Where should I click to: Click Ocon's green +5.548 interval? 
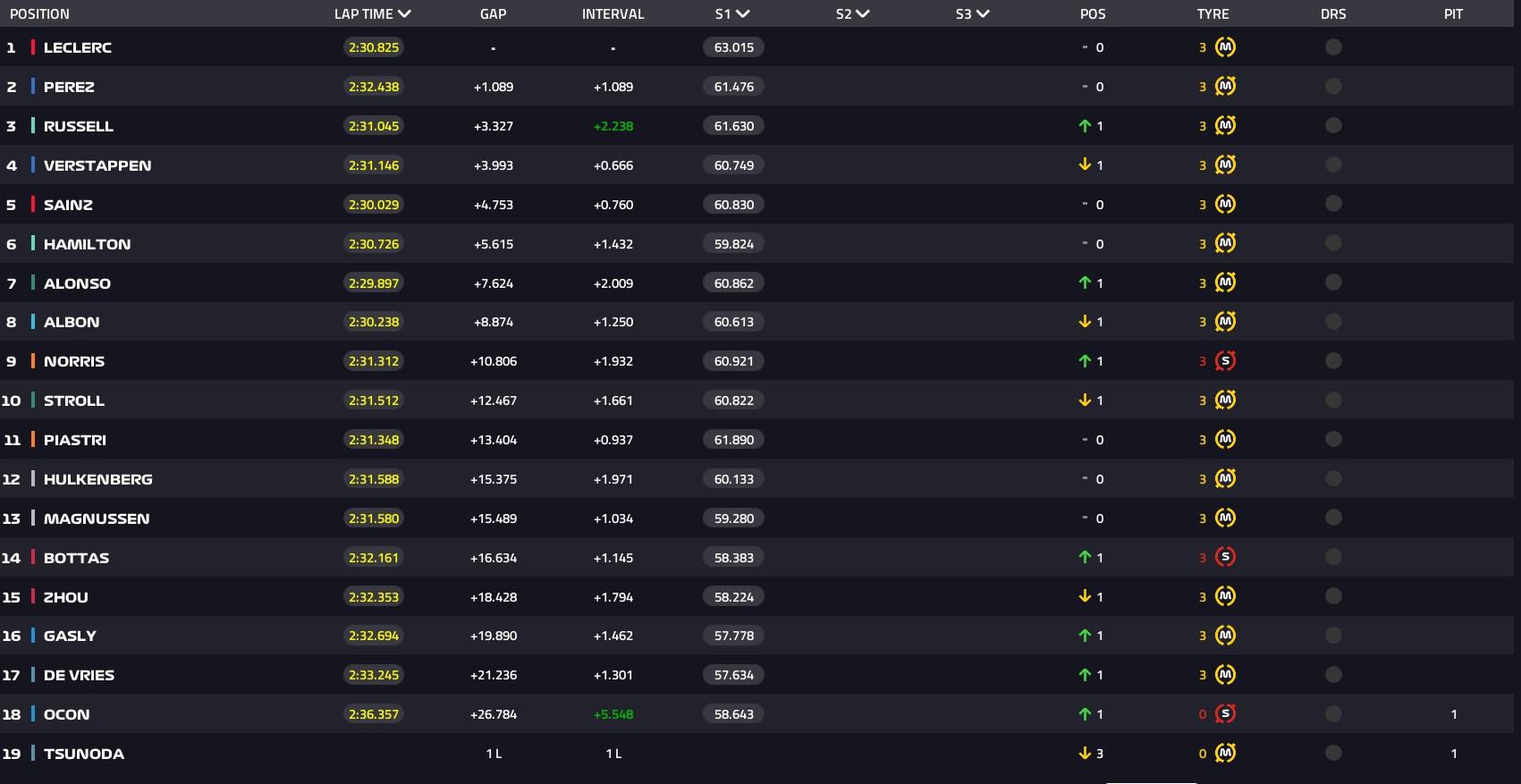click(x=613, y=714)
